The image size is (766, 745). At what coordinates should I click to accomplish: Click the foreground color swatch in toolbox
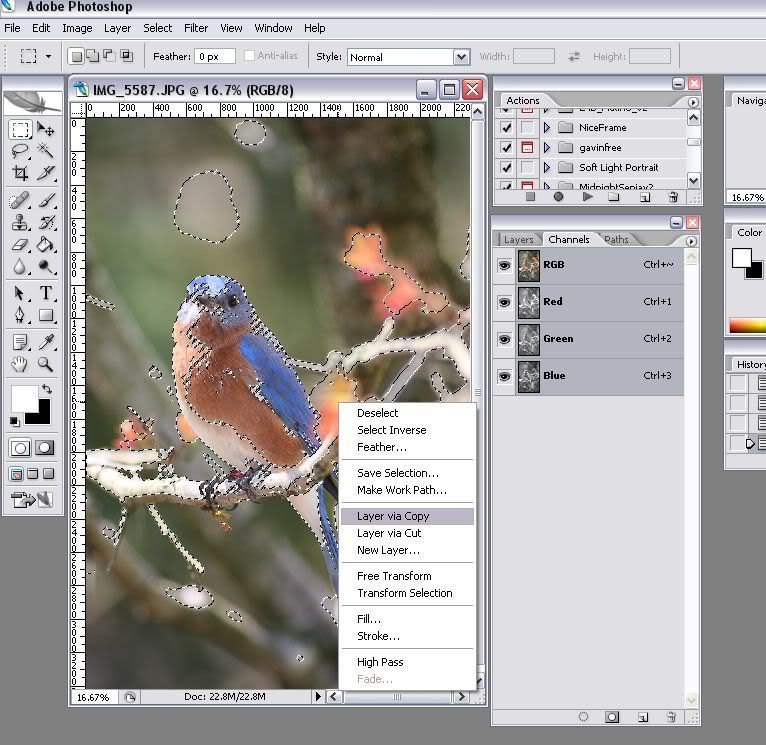pos(24,398)
